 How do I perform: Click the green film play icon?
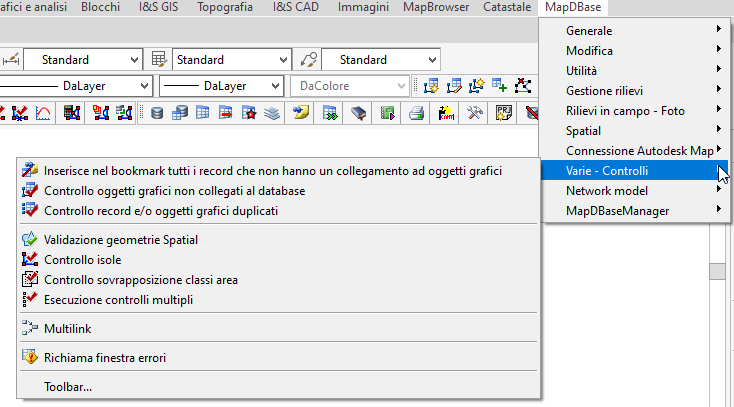pyautogui.click(x=388, y=113)
